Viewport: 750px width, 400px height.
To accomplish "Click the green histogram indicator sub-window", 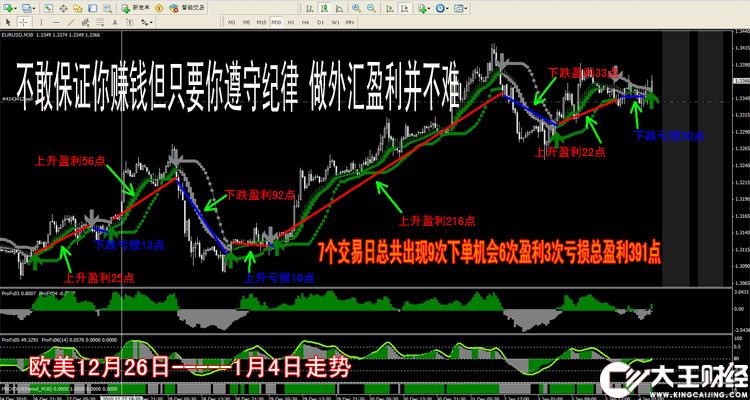I will tap(366, 311).
